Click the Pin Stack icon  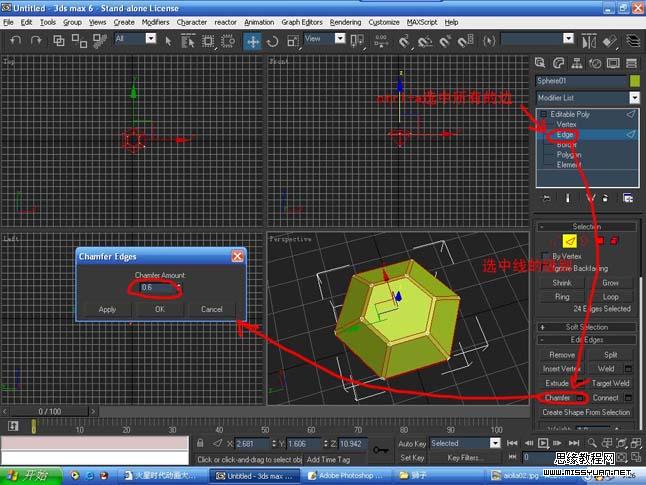click(546, 198)
